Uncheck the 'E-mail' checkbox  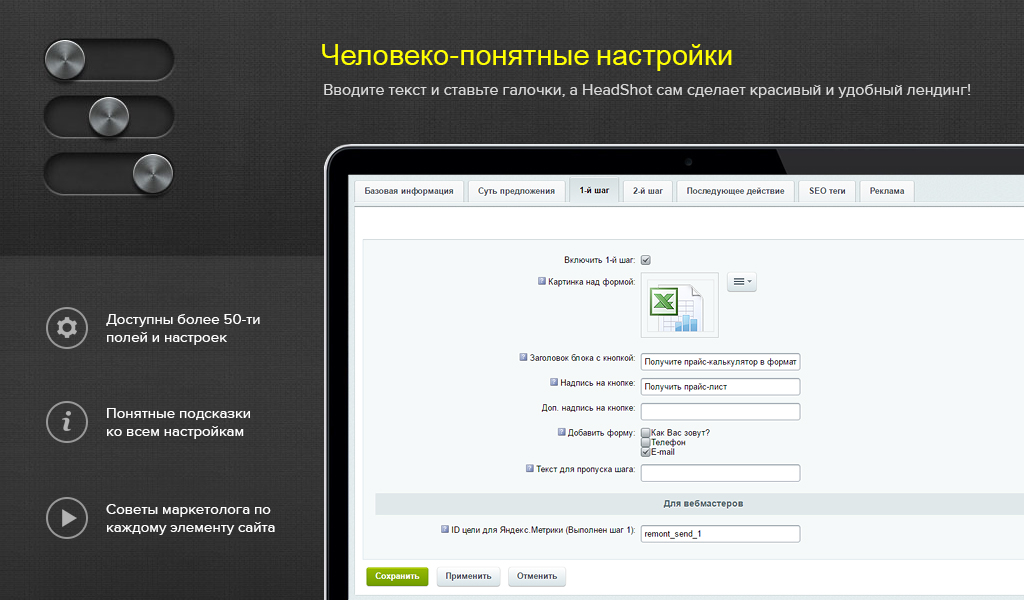coord(646,452)
